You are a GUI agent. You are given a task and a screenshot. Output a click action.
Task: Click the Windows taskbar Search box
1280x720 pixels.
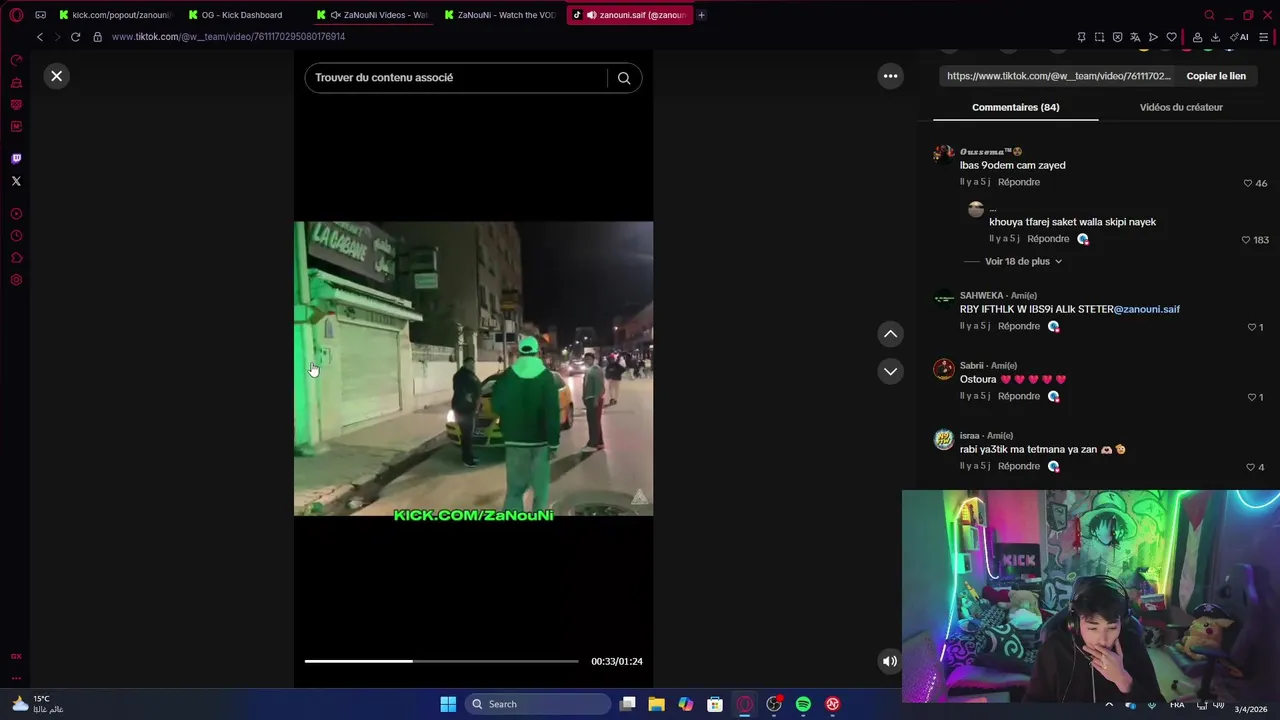pos(538,704)
